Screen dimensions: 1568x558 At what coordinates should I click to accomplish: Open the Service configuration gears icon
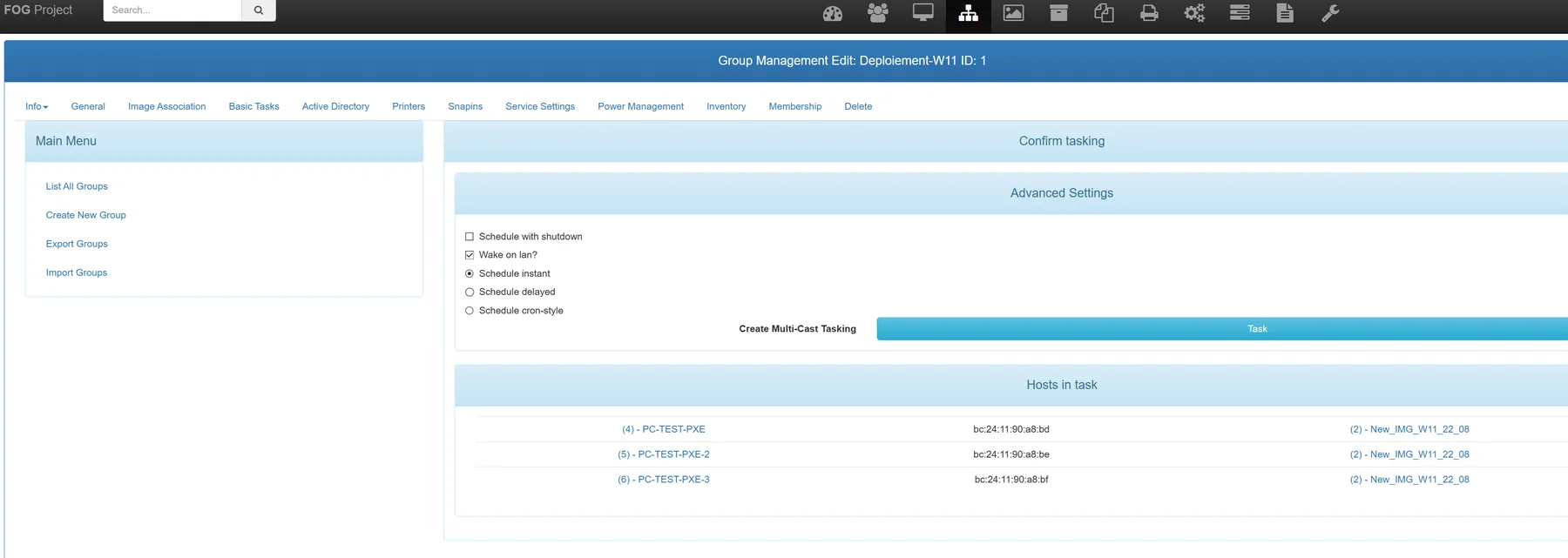[x=1195, y=13]
